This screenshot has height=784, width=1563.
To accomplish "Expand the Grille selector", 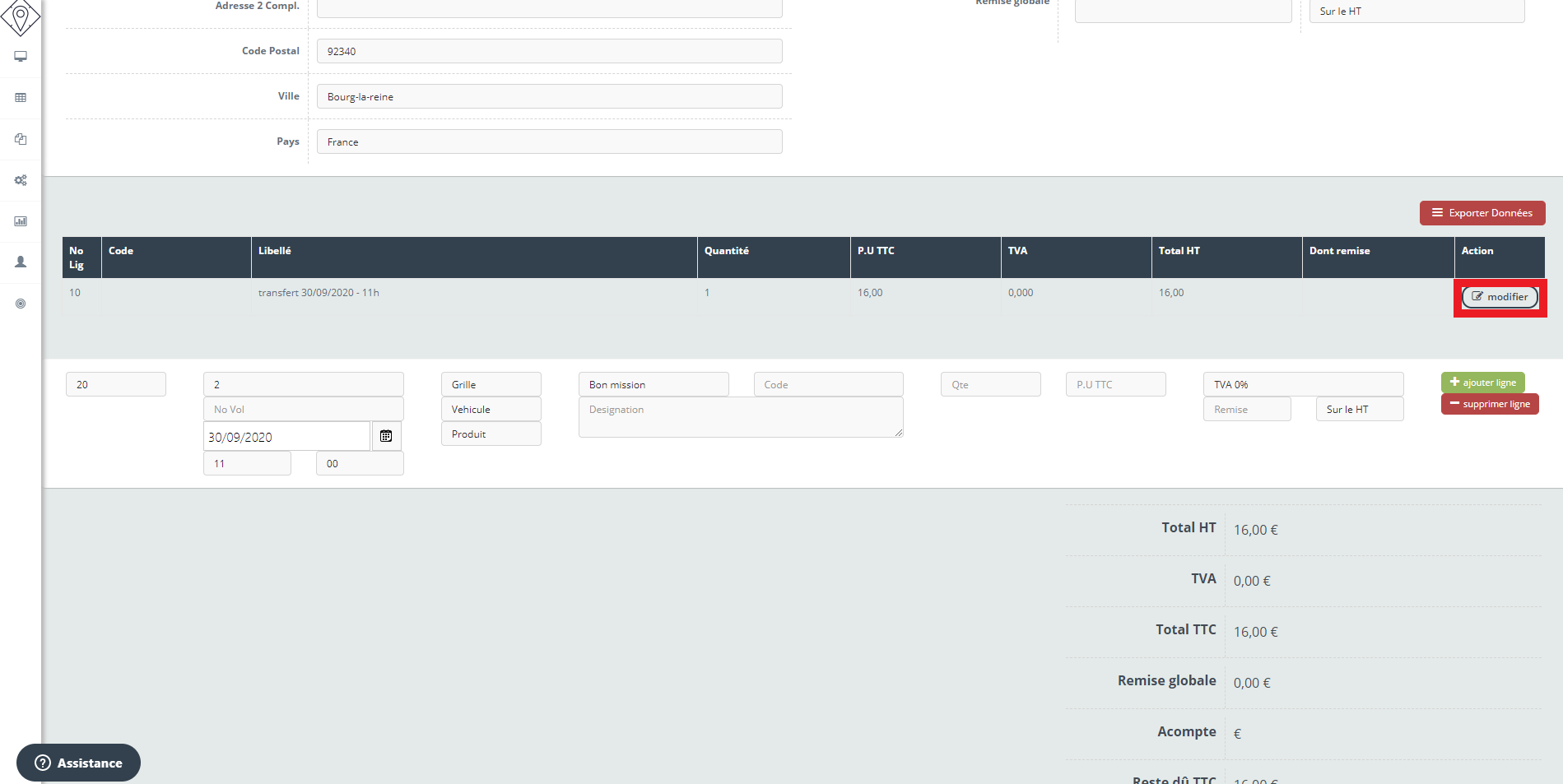I will pyautogui.click(x=491, y=384).
